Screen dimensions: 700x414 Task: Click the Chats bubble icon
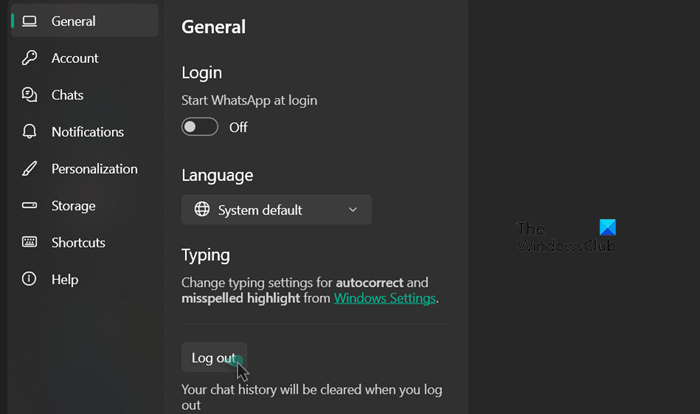(30, 95)
